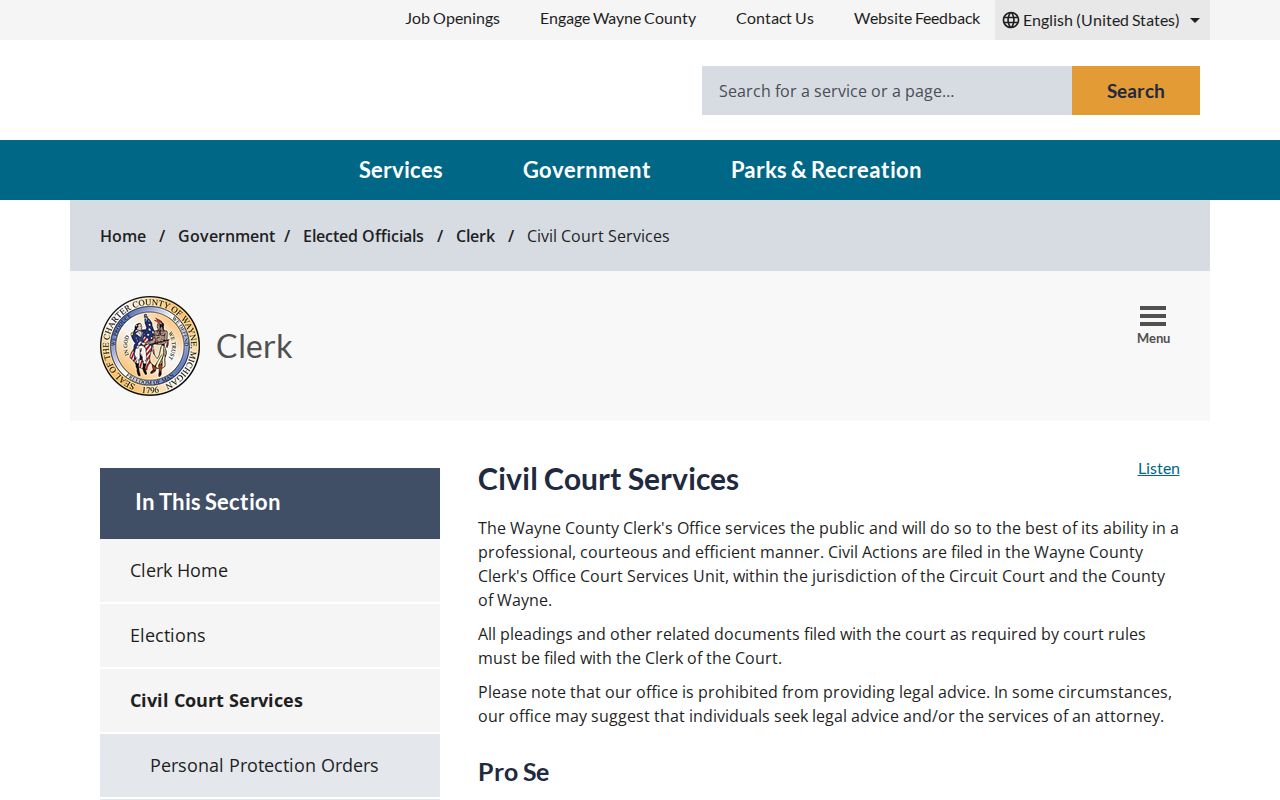Click the Clerk department heading
The image size is (1280, 800).
pos(254,346)
